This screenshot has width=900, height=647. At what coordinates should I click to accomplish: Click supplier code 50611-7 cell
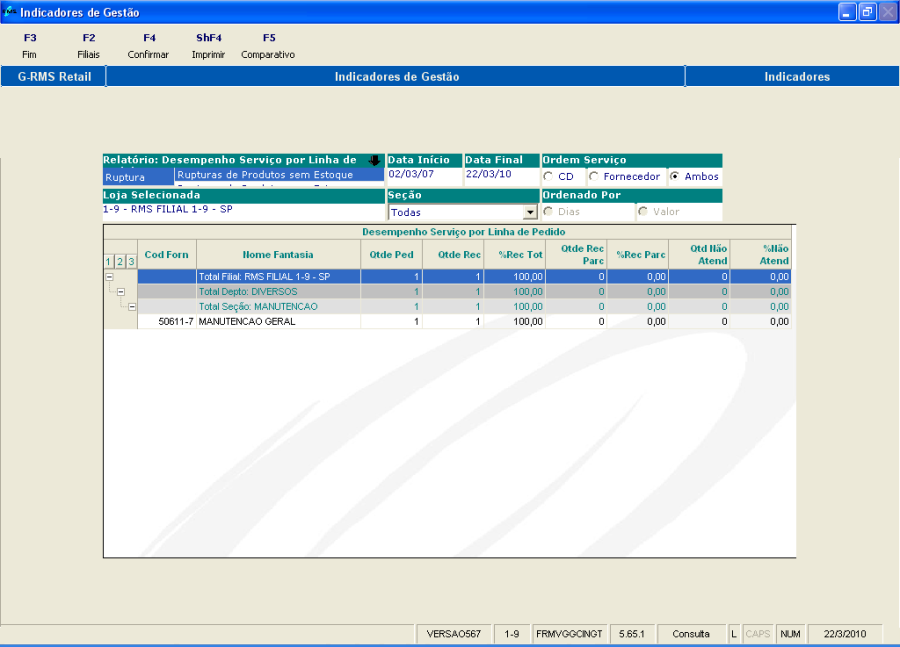click(x=166, y=321)
